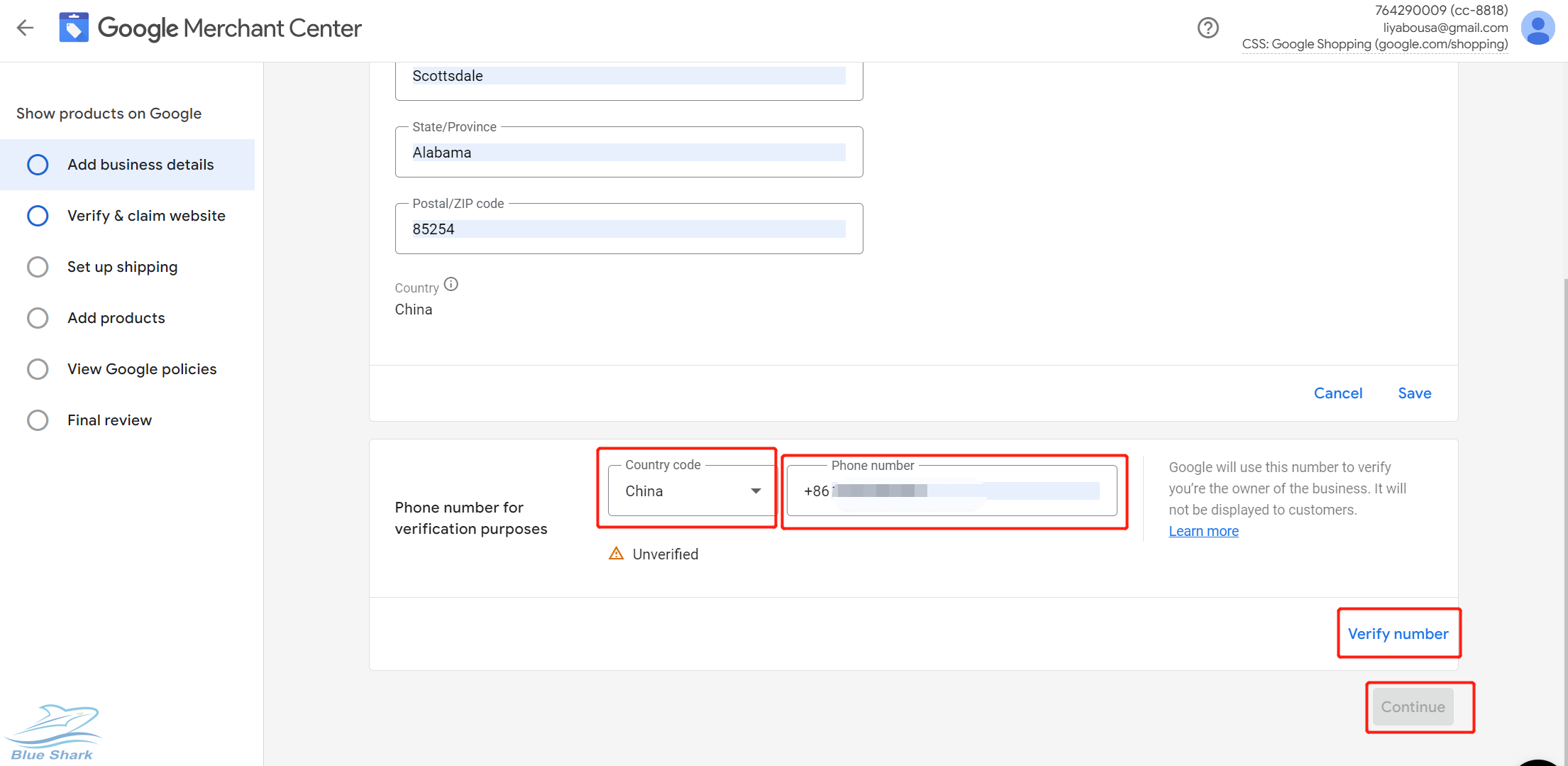This screenshot has width=1568, height=766.
Task: Click the Unverified warning triangle icon
Action: point(617,554)
